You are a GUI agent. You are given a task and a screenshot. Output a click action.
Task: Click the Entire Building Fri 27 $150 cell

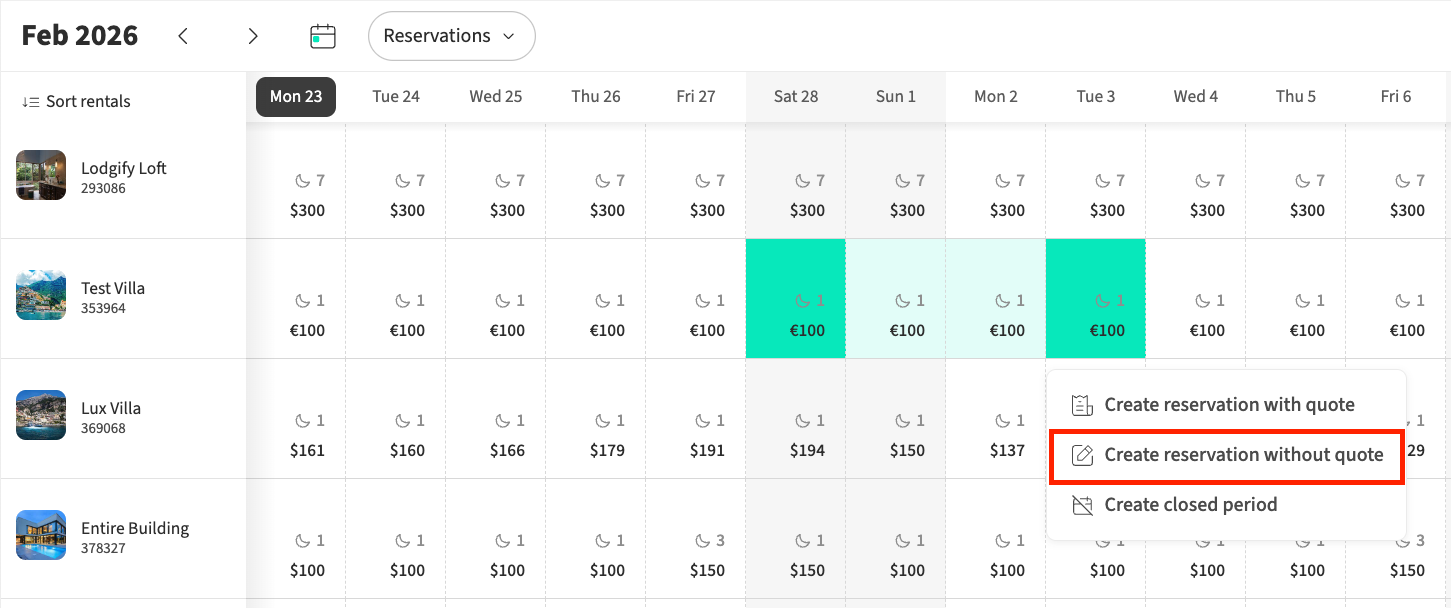click(696, 555)
